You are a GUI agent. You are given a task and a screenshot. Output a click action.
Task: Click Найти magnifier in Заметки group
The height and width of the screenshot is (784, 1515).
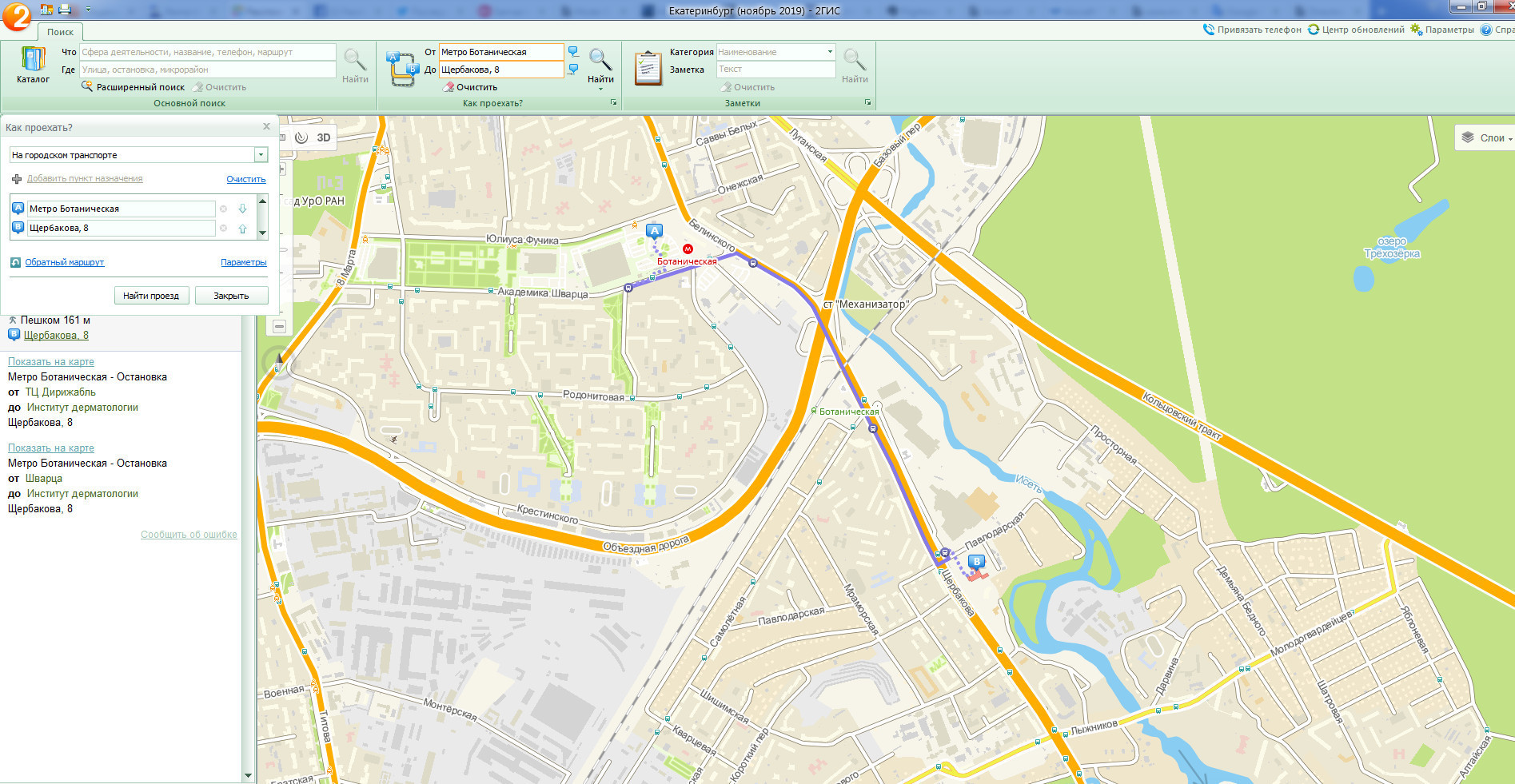pyautogui.click(x=855, y=66)
